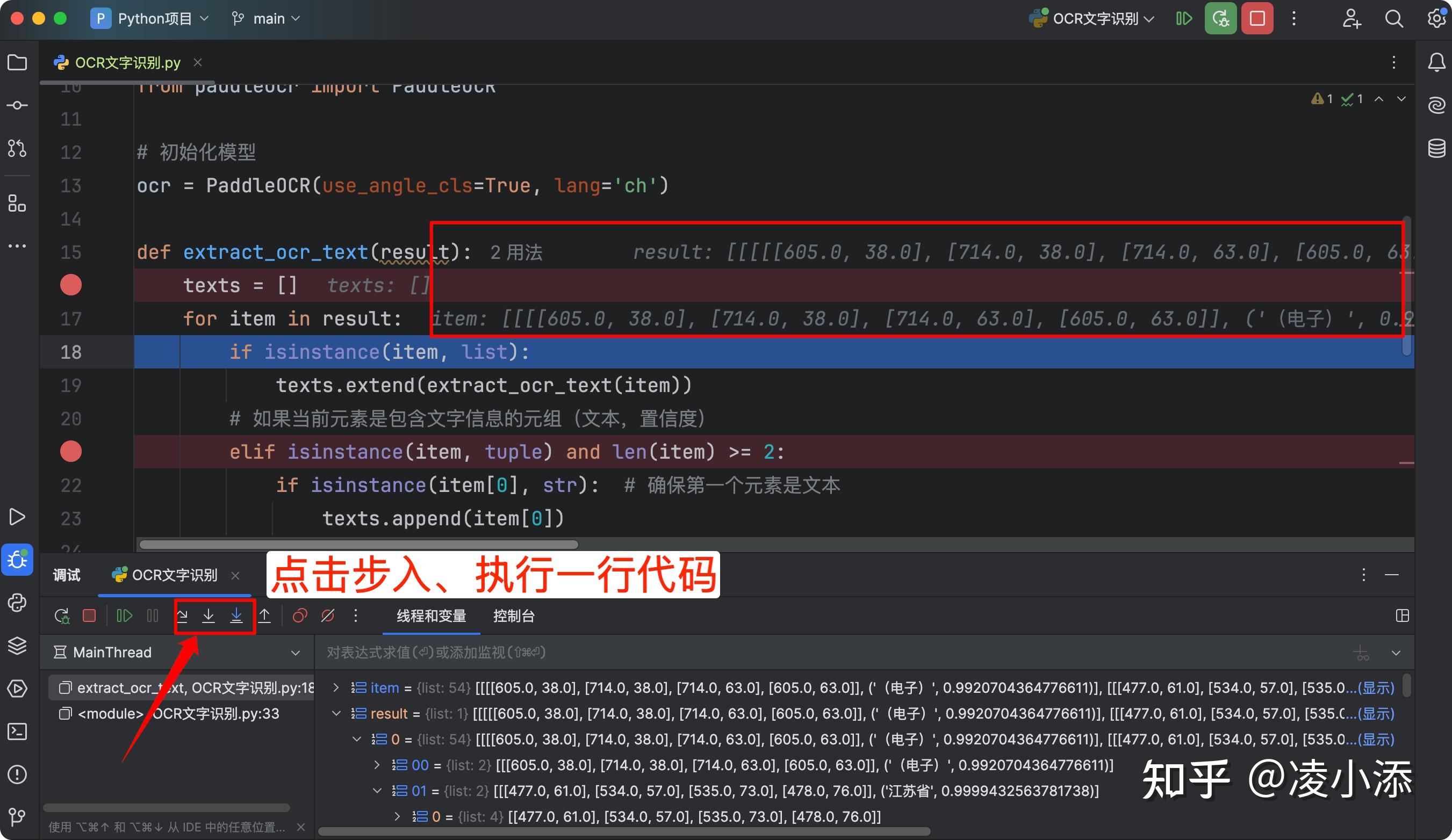
Task: Open Search Everywhere magnifier at top right
Action: [x=1394, y=18]
